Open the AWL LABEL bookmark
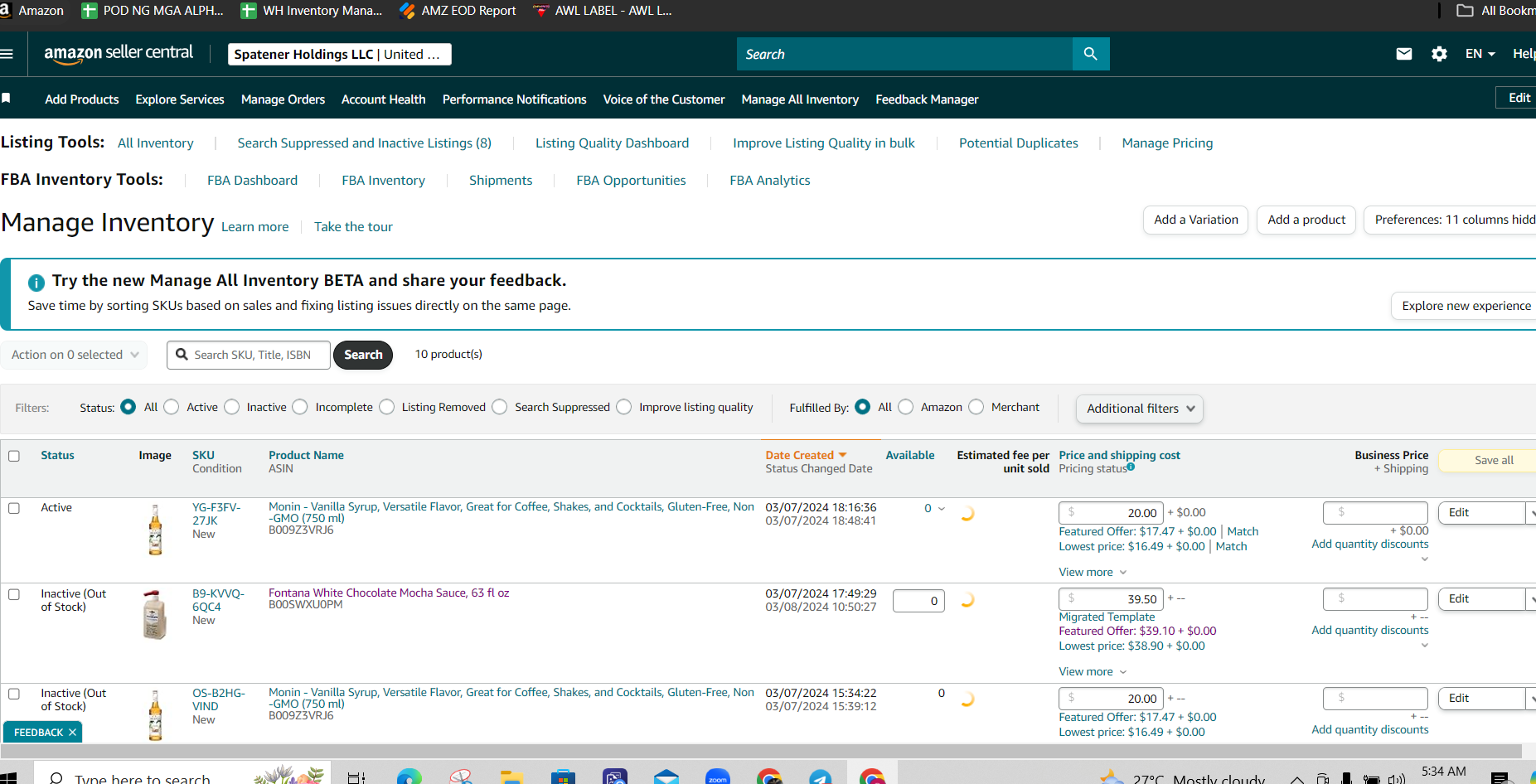This screenshot has height=784, width=1536. click(x=603, y=11)
